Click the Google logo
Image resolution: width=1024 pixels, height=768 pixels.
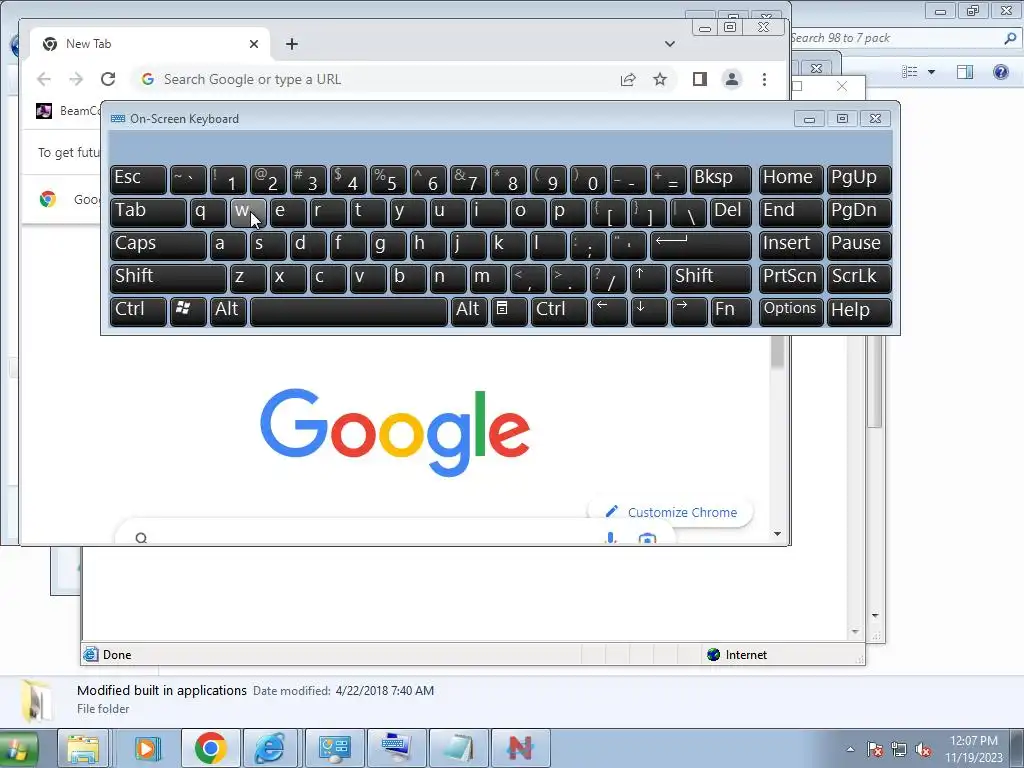[394, 431]
